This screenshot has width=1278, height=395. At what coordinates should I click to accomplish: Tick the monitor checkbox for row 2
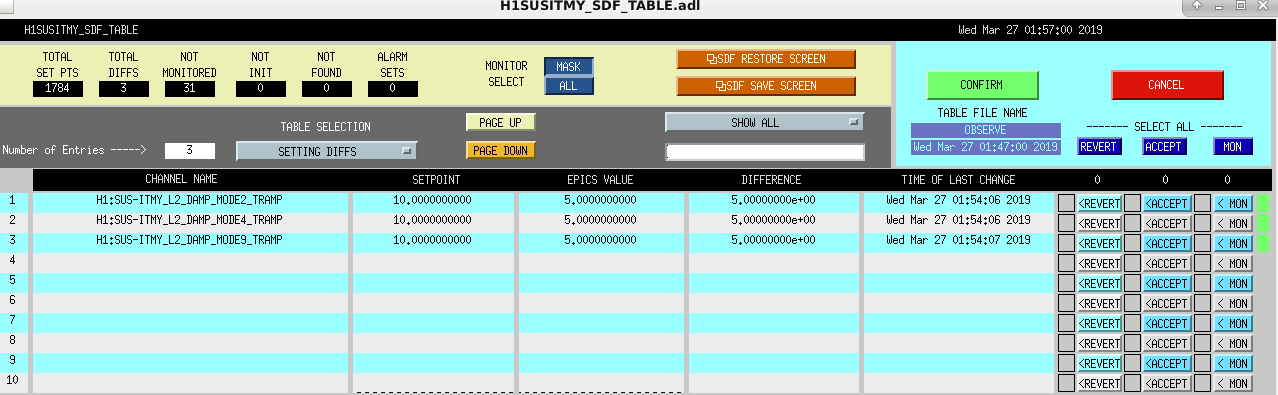1202,223
